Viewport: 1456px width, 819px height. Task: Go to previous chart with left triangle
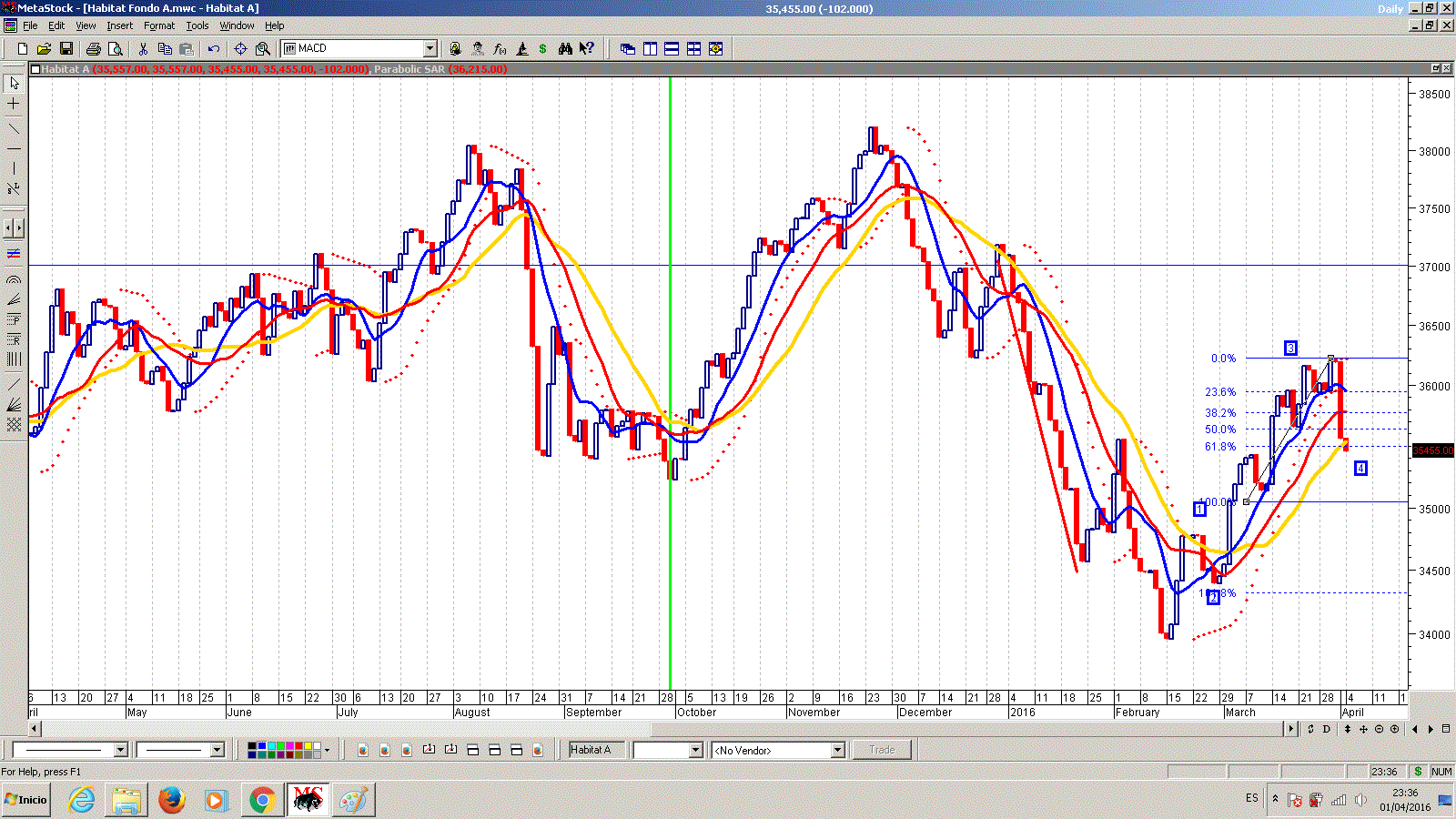tap(1415, 729)
